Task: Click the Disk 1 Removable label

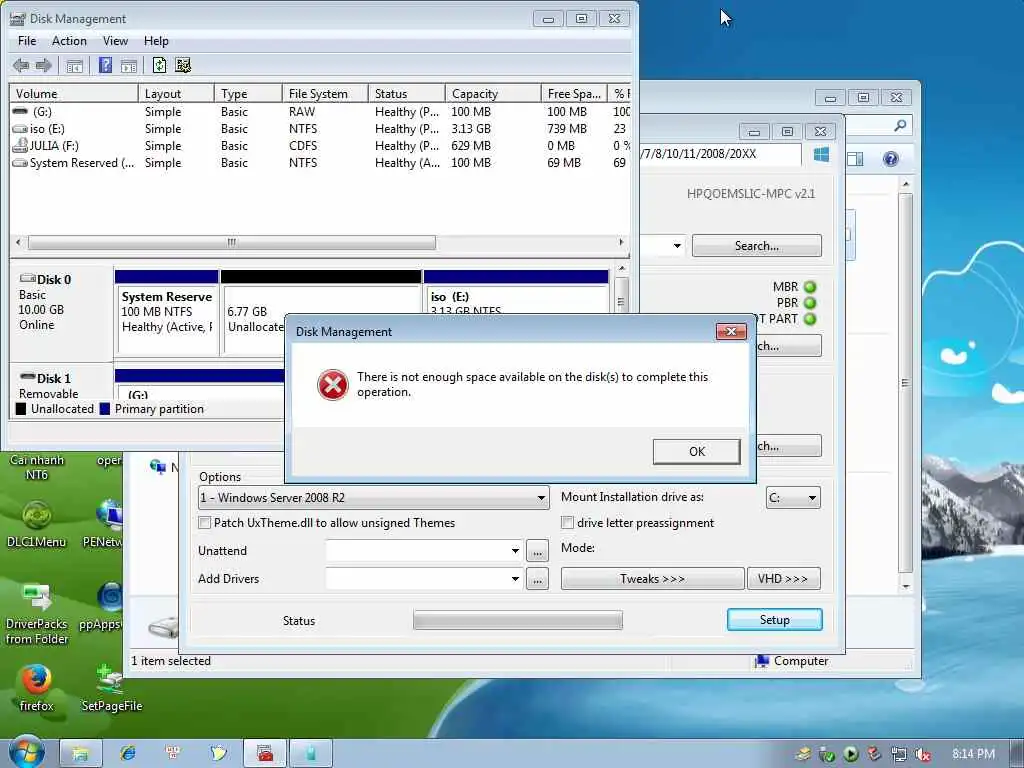Action: tap(48, 385)
